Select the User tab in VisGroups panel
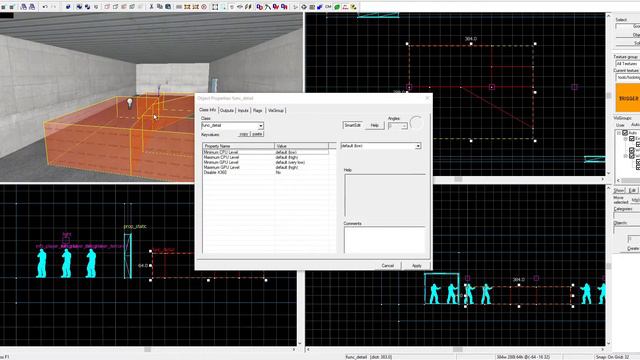The height and width of the screenshot is (360, 640). point(620,125)
